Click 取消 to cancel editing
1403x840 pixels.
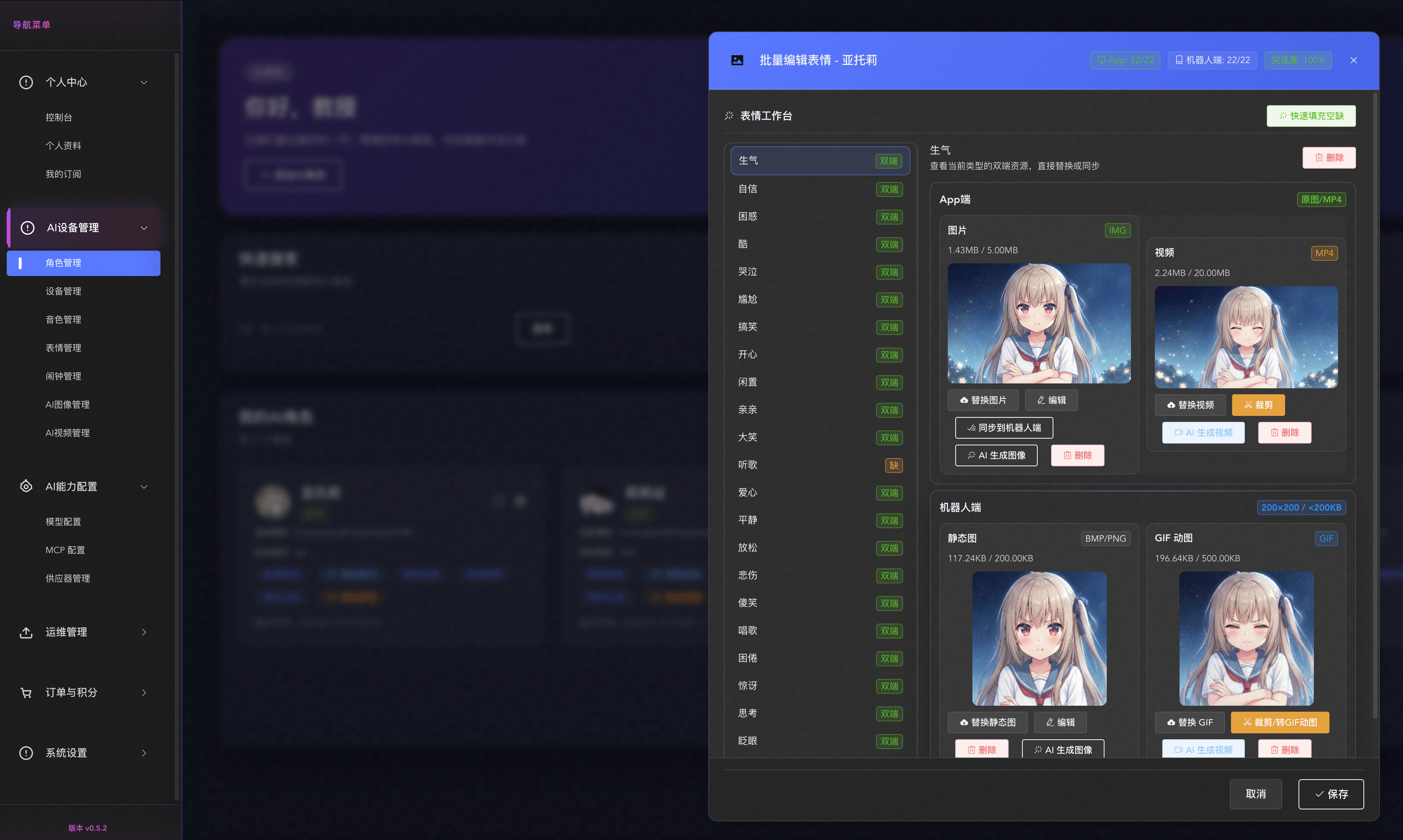point(1255,794)
